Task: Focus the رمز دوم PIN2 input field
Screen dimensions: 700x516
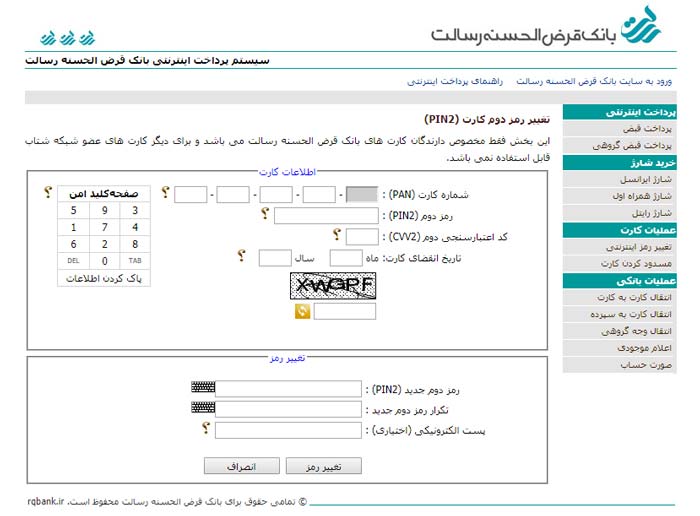Action: 326,216
